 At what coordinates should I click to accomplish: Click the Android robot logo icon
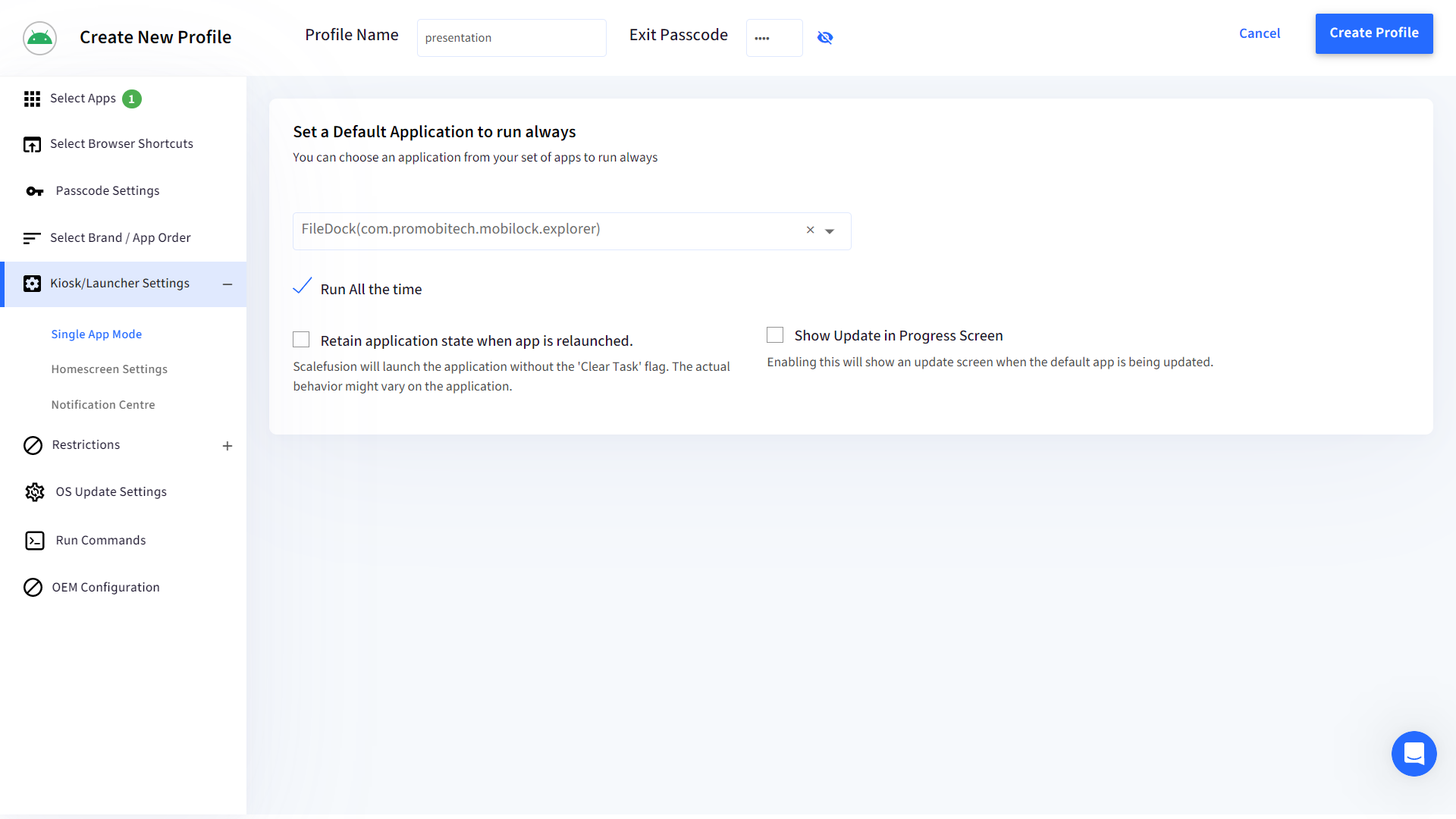tap(39, 38)
